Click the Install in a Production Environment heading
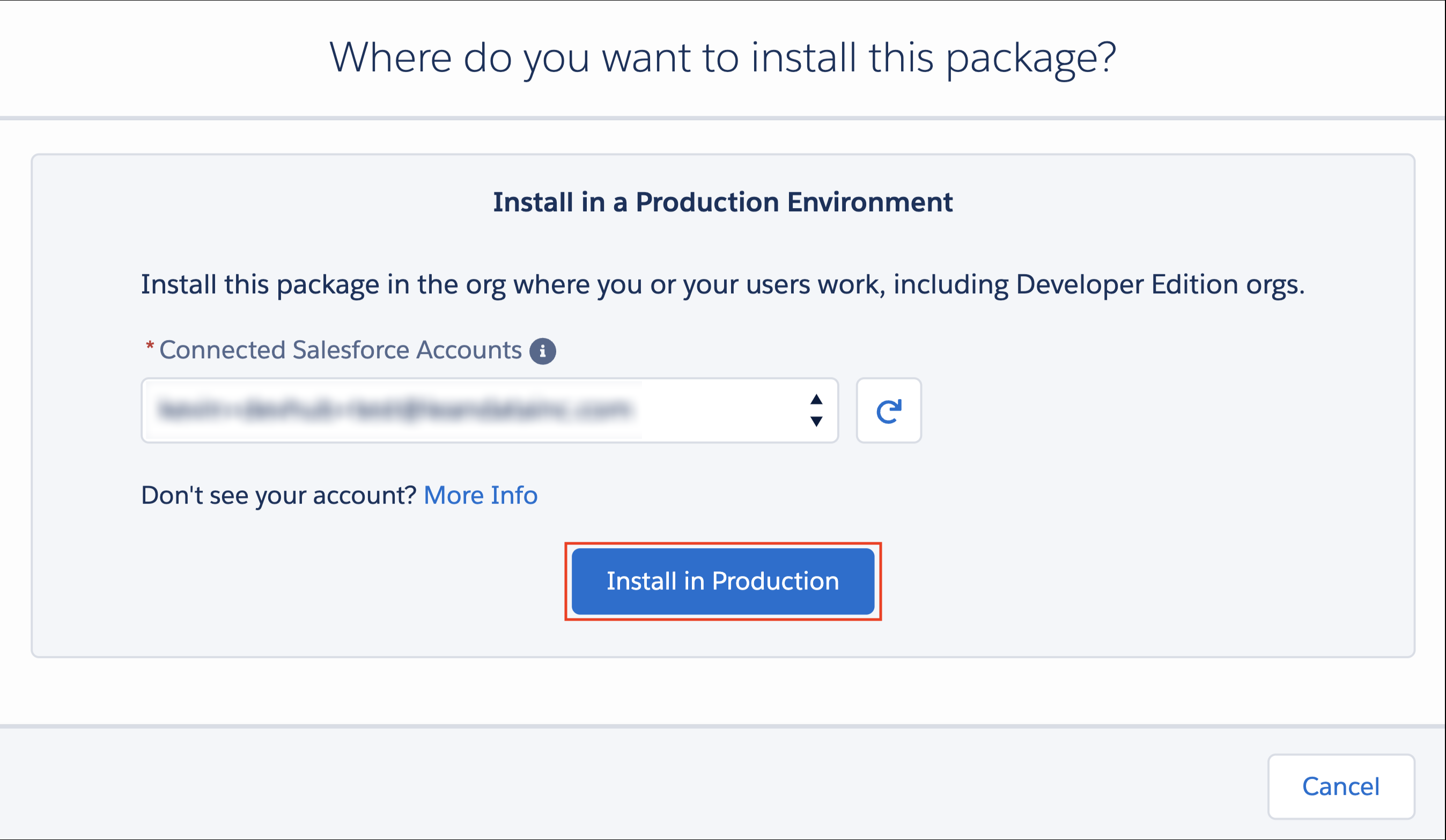 pyautogui.click(x=722, y=203)
